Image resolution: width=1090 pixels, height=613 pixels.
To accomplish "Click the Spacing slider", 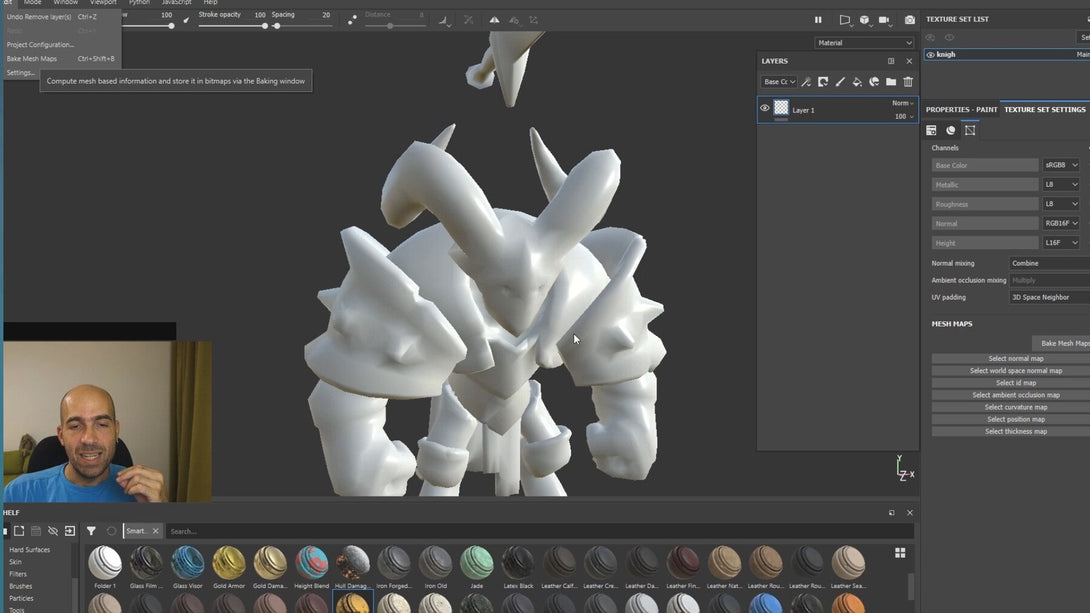I will pyautogui.click(x=302, y=26).
